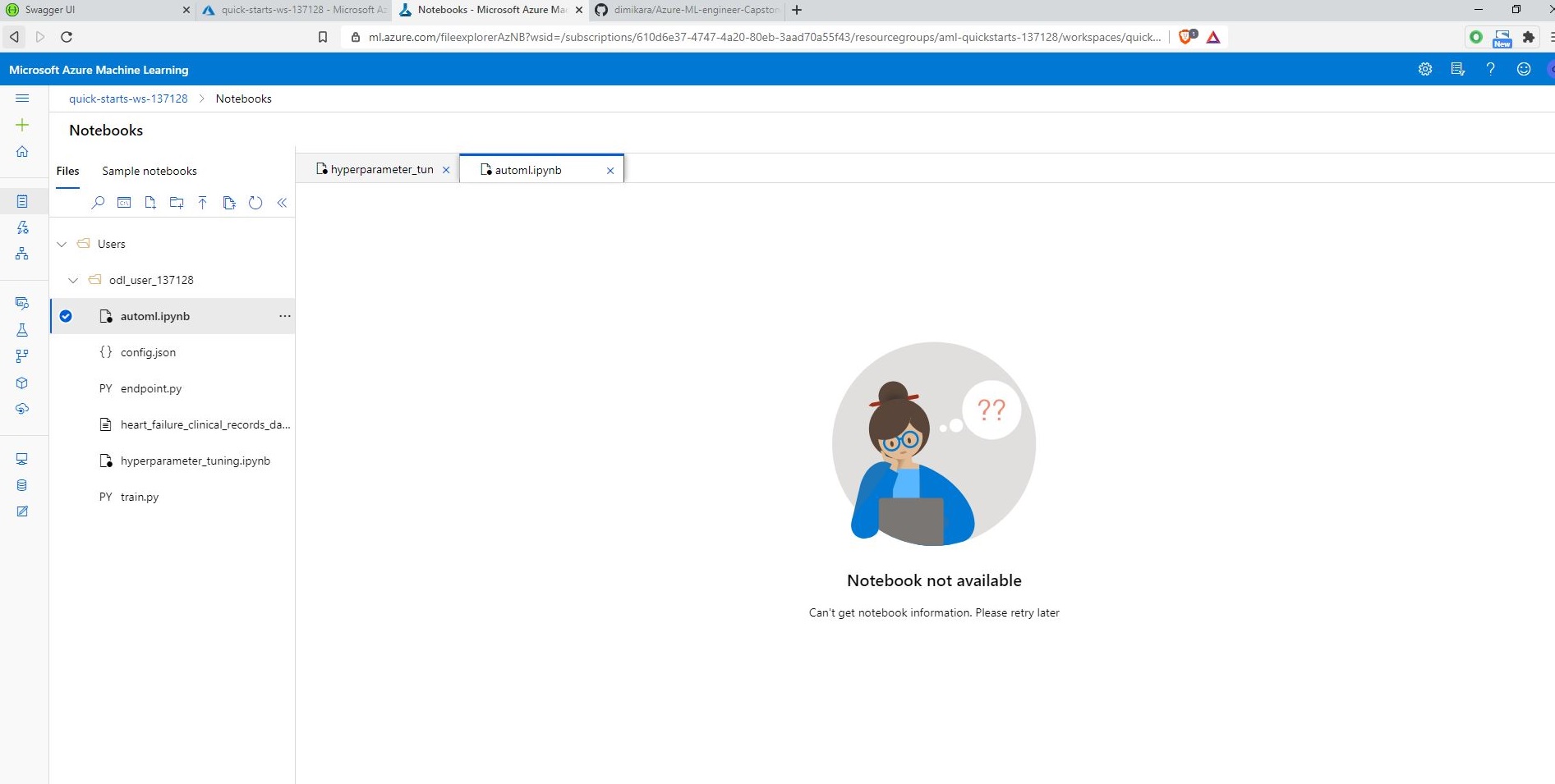The height and width of the screenshot is (784, 1555).
Task: Click the browser address bar URL
Action: coord(764,37)
